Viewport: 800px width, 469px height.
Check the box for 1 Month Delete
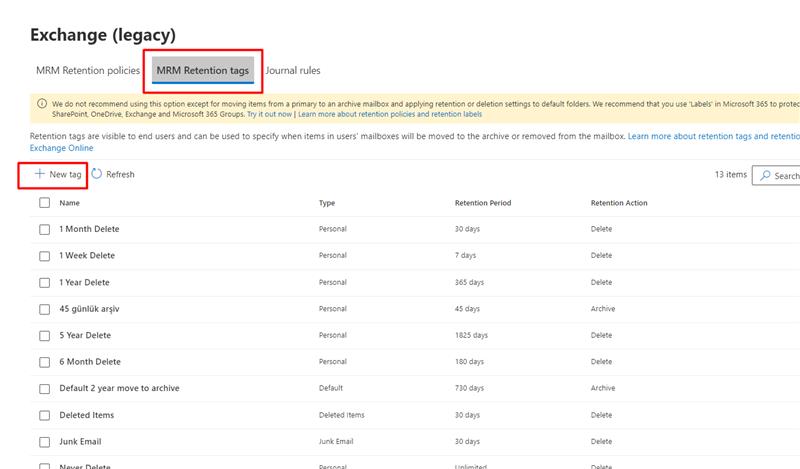44,229
